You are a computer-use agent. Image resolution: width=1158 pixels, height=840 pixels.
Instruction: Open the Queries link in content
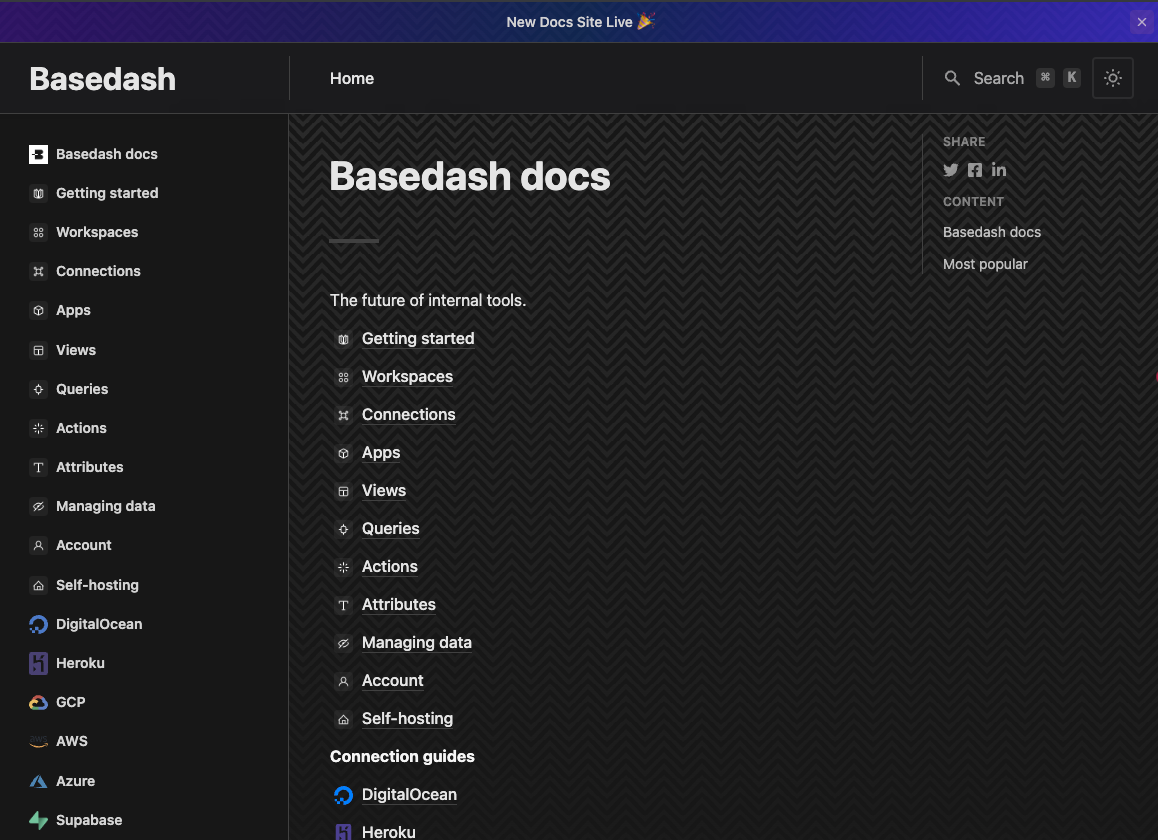(x=391, y=528)
